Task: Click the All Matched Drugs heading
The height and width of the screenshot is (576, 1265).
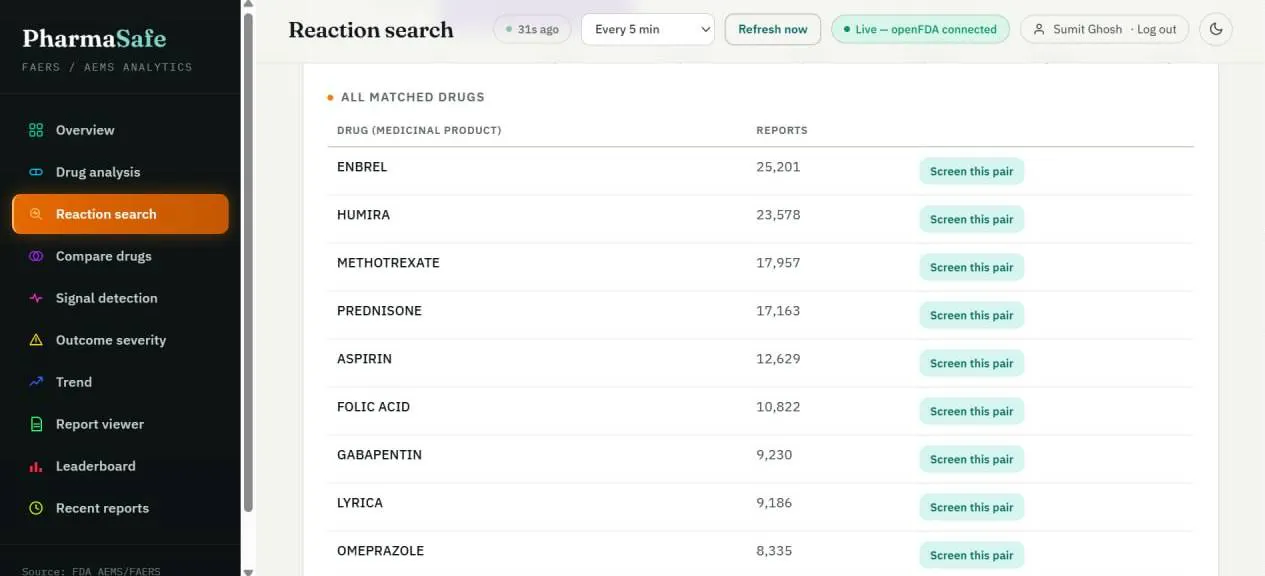Action: point(412,97)
